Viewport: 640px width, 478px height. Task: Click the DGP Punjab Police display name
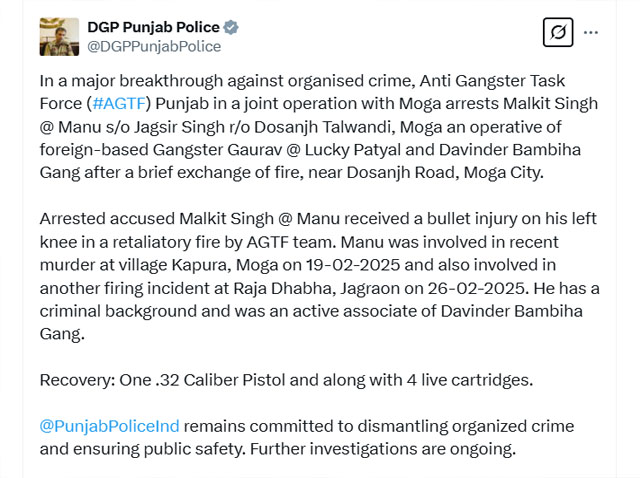click(153, 27)
